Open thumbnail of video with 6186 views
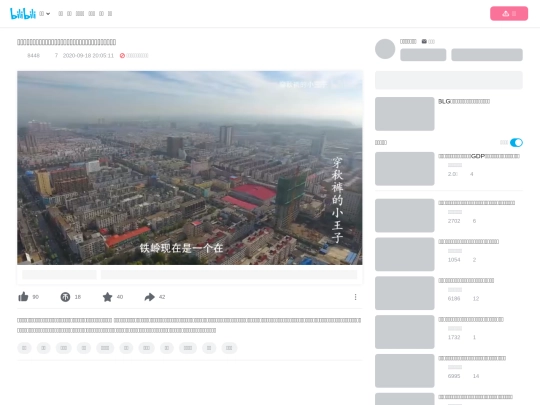The height and width of the screenshot is (405, 540). (x=405, y=293)
